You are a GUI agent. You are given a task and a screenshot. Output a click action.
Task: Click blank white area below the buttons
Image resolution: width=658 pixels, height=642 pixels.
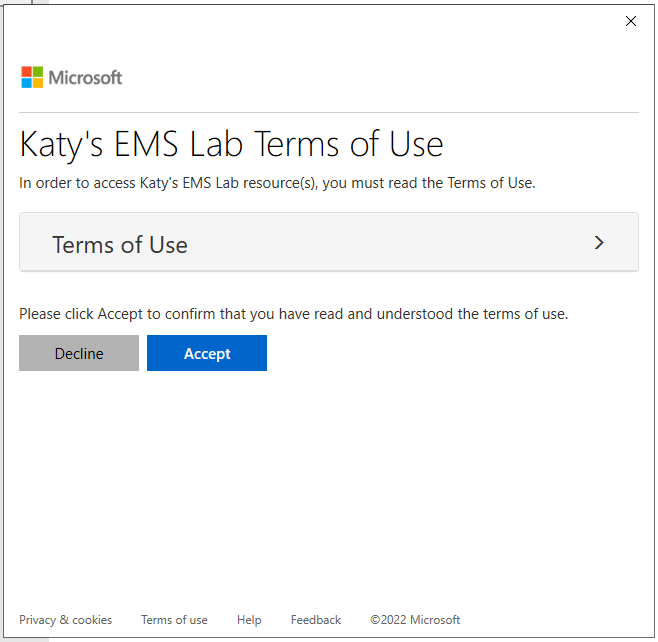[x=329, y=480]
